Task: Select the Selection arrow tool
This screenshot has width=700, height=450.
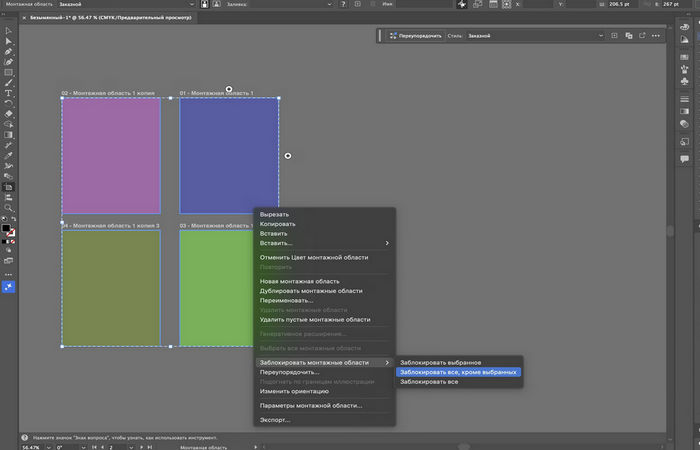Action: pos(8,30)
